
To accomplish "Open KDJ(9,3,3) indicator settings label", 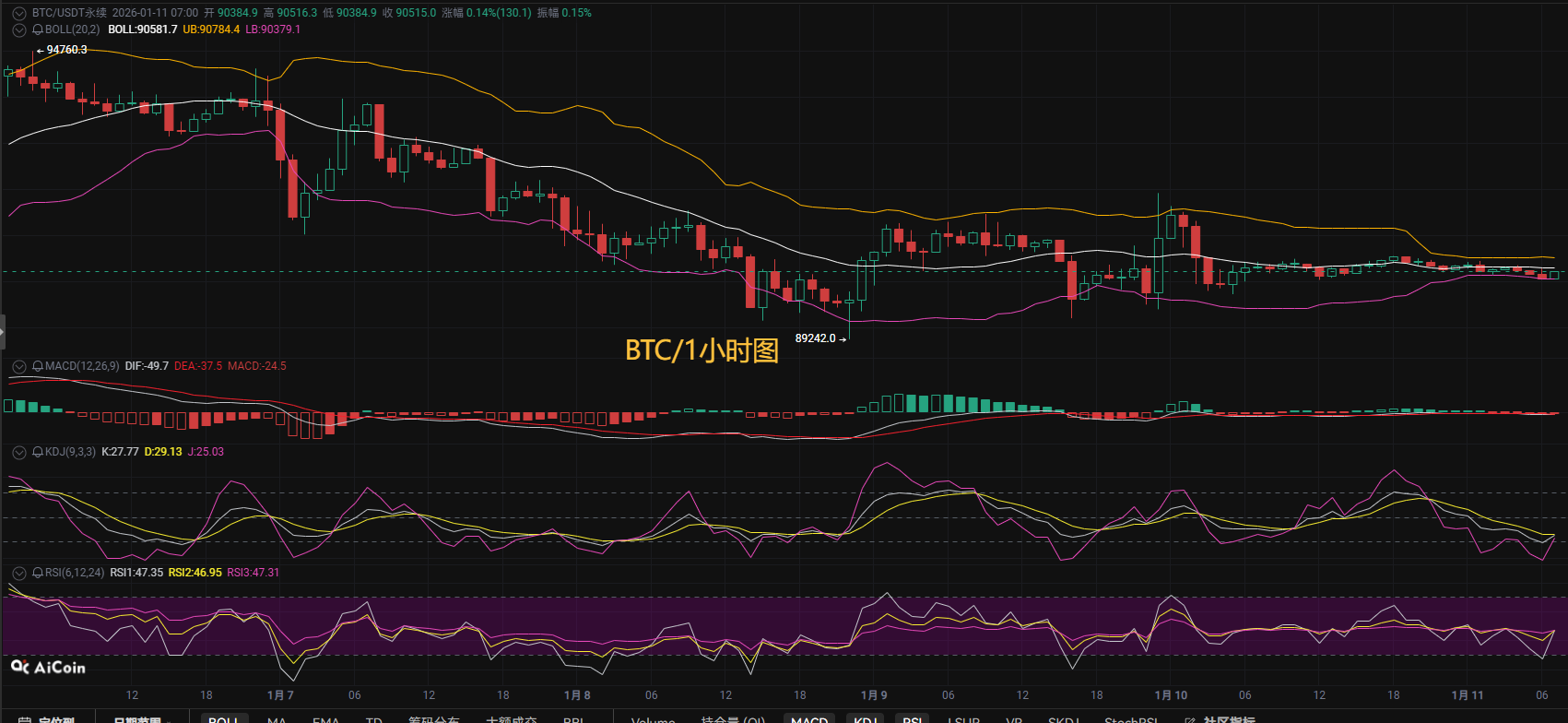I will (x=70, y=452).
